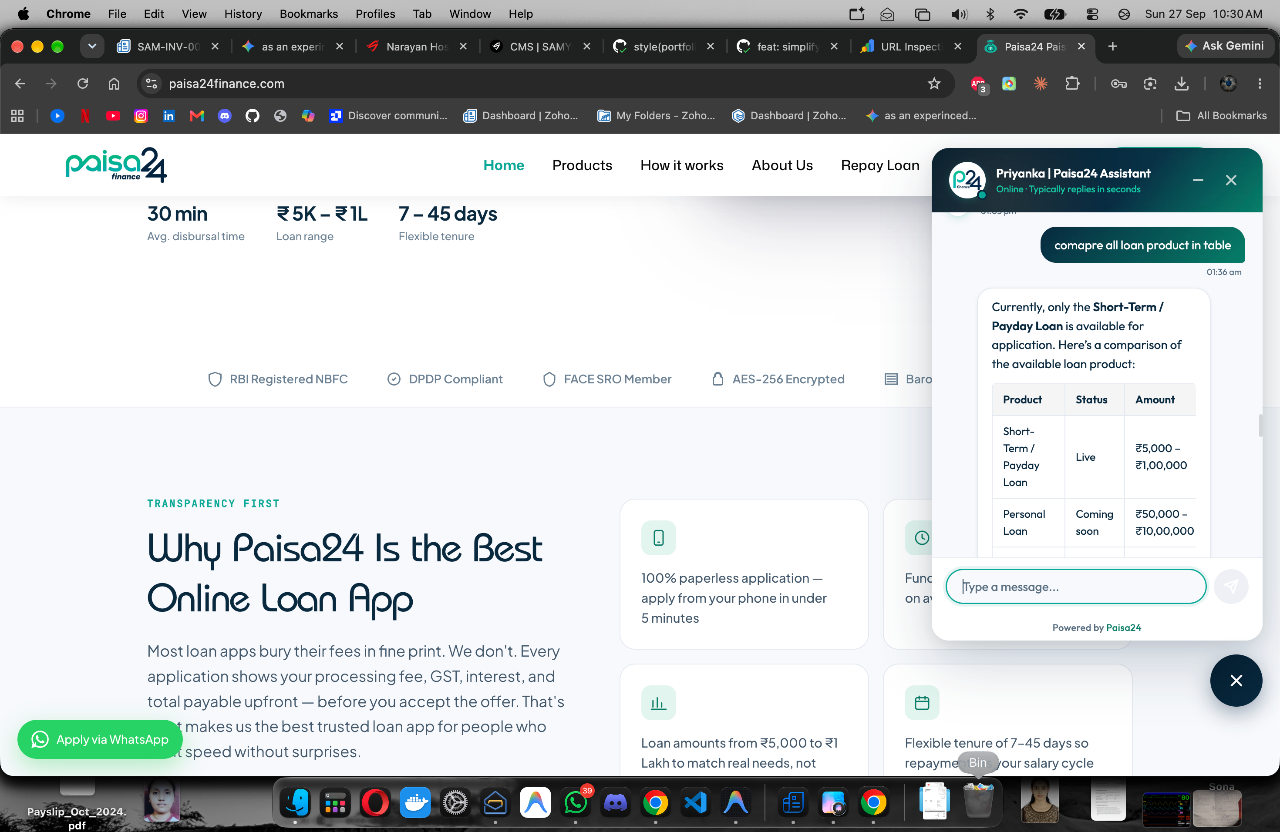Focus the Type a message input
1280x832 pixels.
tap(1076, 587)
